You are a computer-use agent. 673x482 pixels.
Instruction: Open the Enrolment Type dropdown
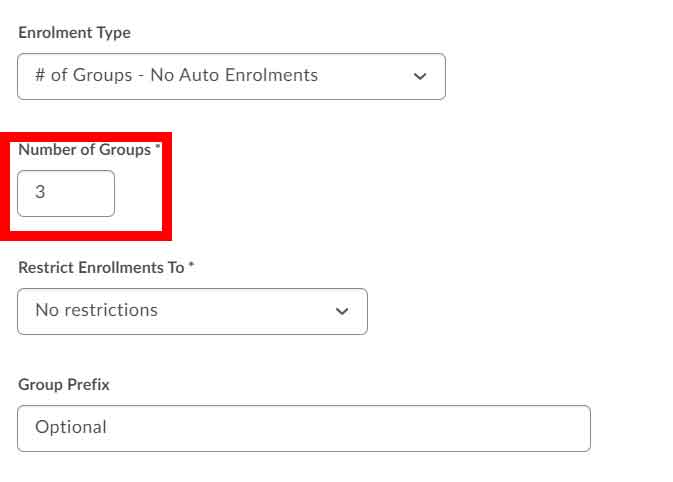click(x=230, y=76)
